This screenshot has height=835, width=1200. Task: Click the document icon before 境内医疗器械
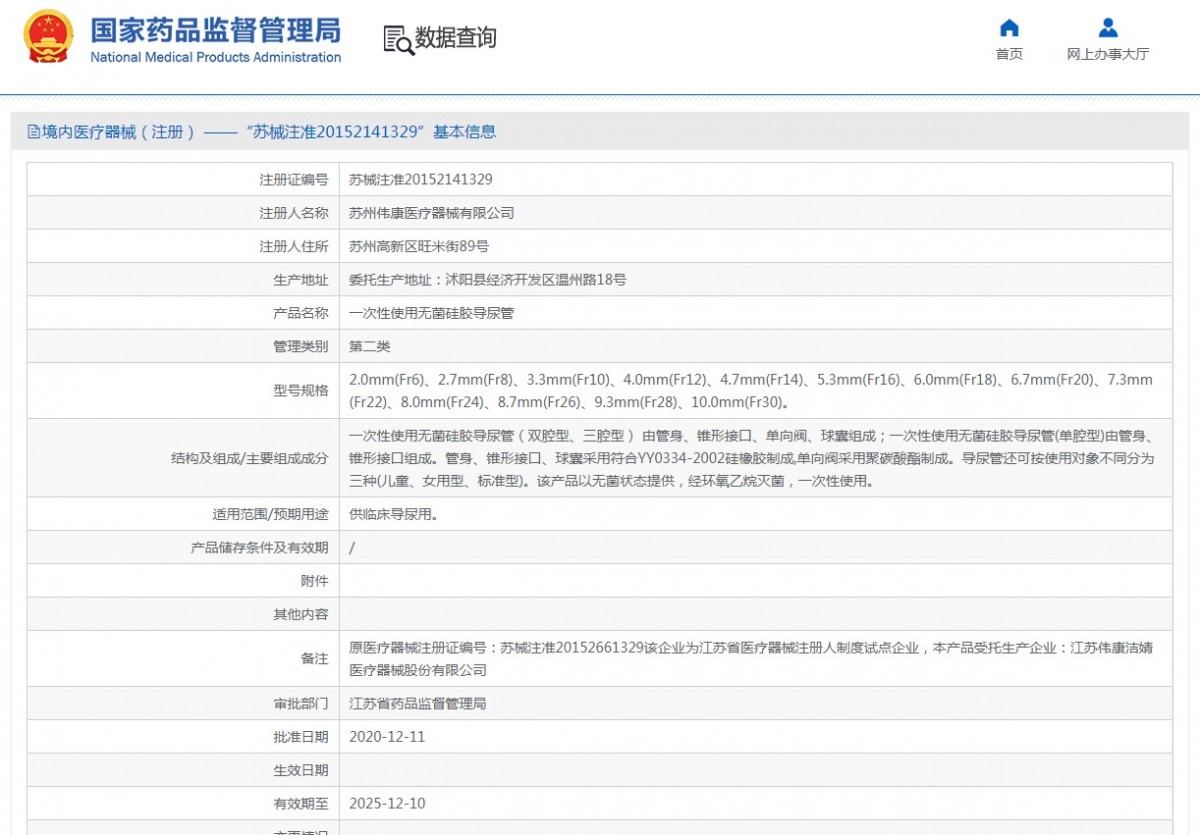pos(34,132)
